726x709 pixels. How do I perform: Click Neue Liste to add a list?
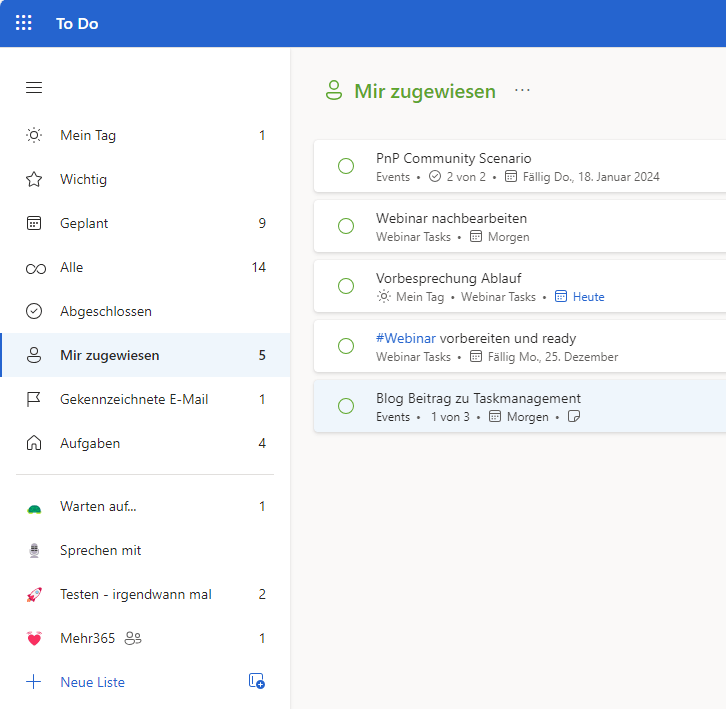click(93, 682)
